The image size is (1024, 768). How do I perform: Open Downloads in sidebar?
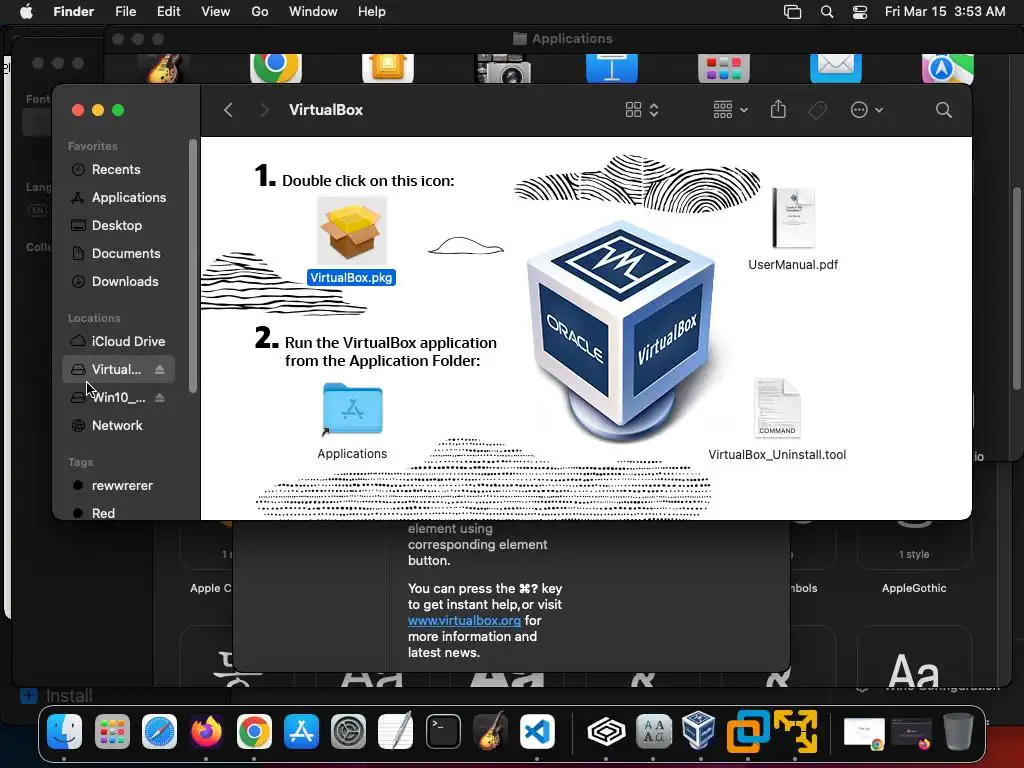(x=118, y=281)
